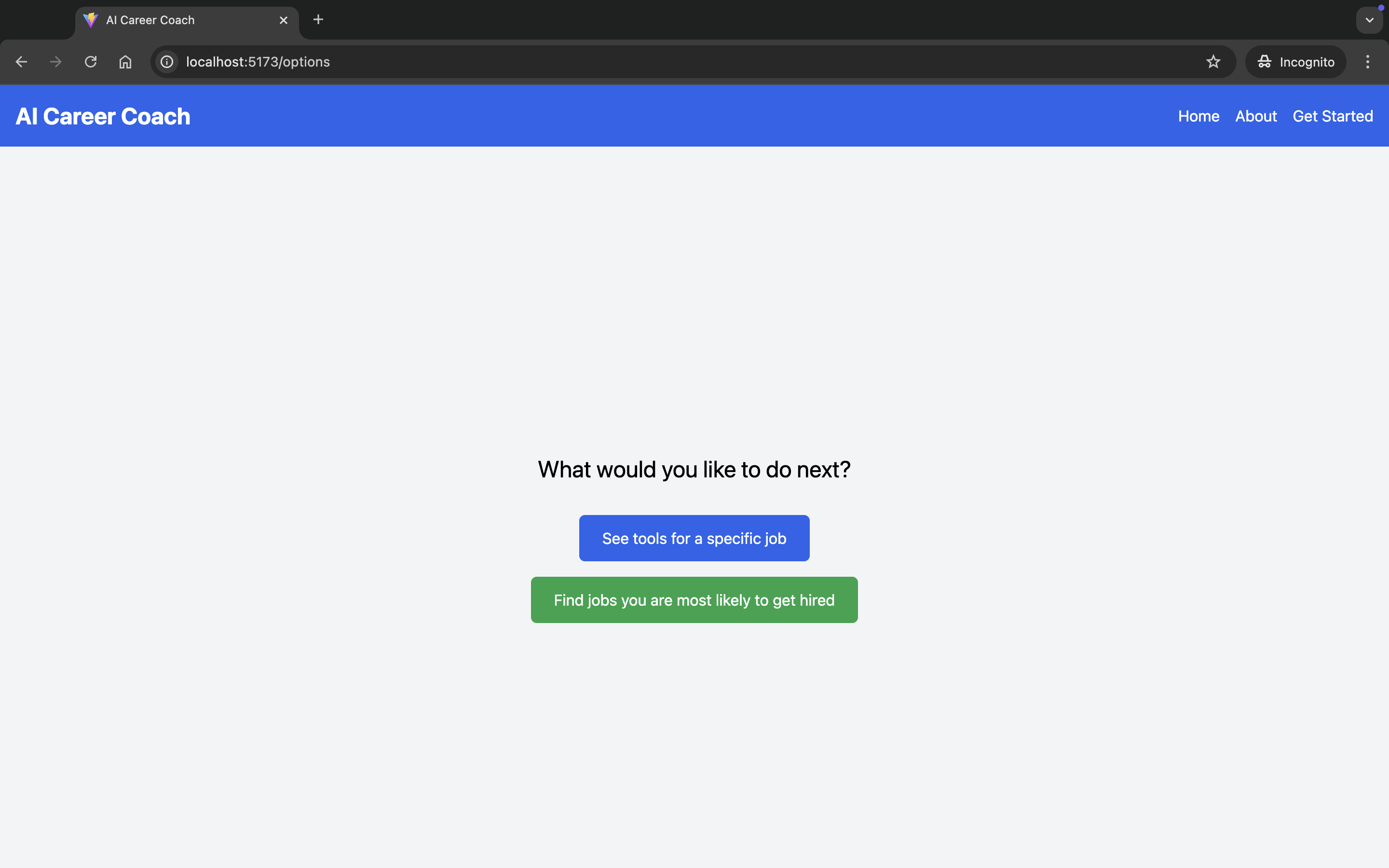Click the browser back arrow
The image size is (1389, 868).
click(21, 62)
